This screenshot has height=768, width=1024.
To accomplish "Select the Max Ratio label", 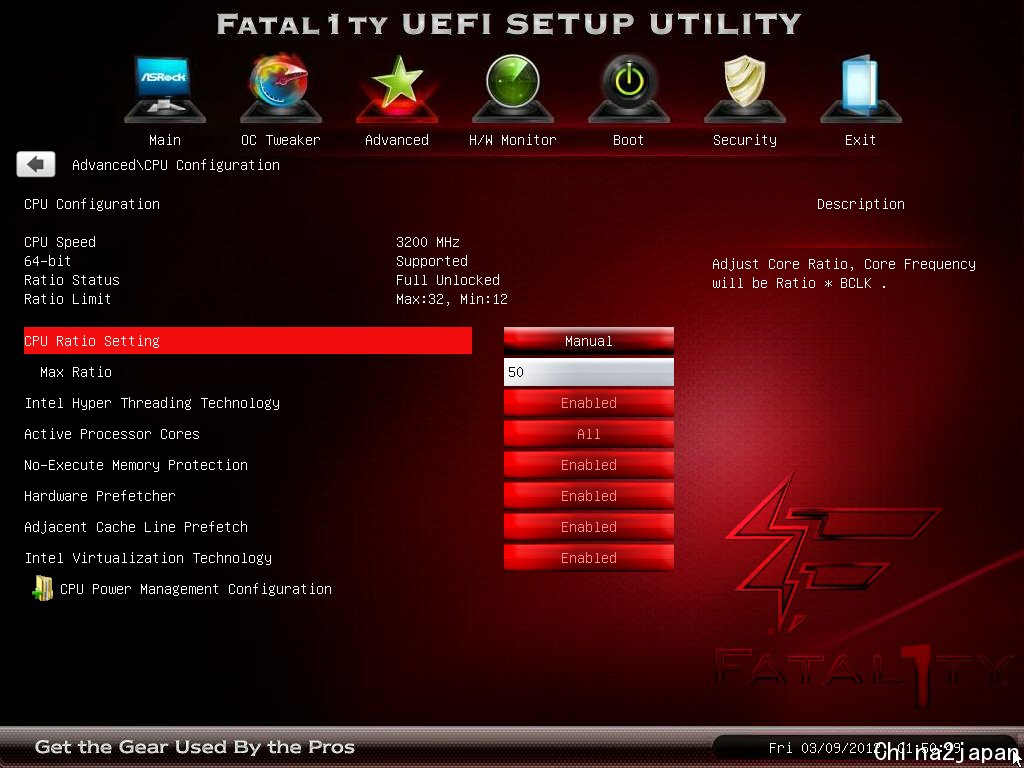I will 76,372.
